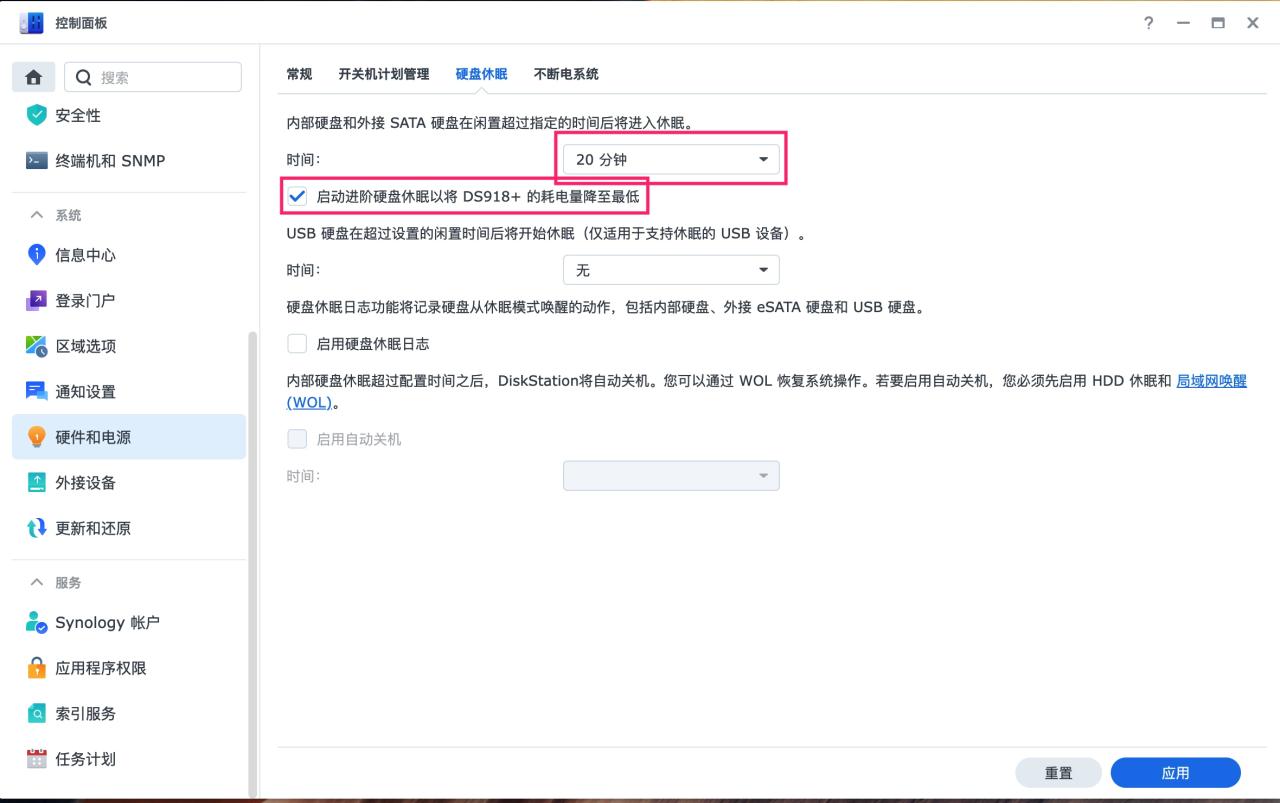1280x803 pixels.
Task: Collapse the 服务 sidebar section
Action: click(34, 582)
